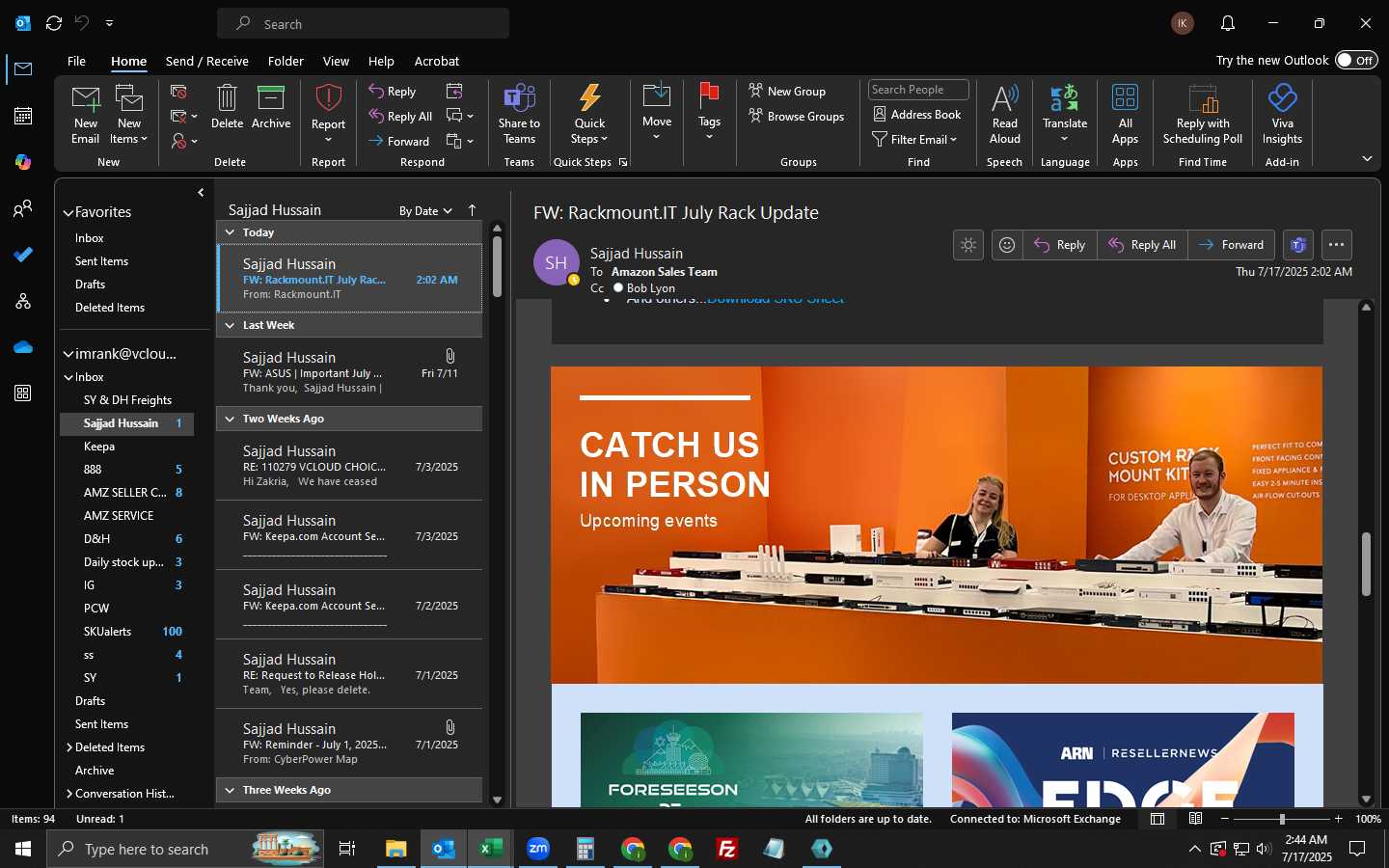Open All Apps in the ribbon
Viewport: 1389px width, 868px height.
pos(1125,115)
